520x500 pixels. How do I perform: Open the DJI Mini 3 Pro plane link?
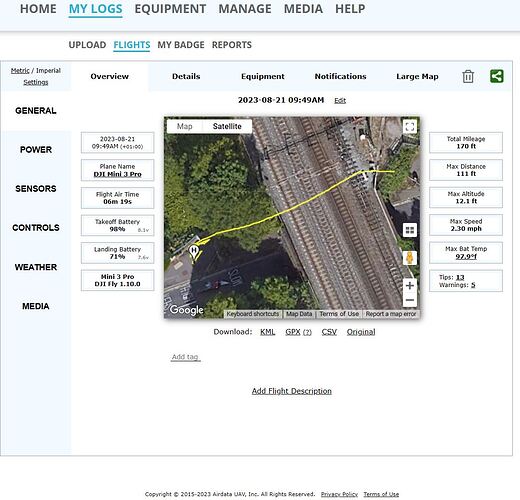[x=117, y=174]
